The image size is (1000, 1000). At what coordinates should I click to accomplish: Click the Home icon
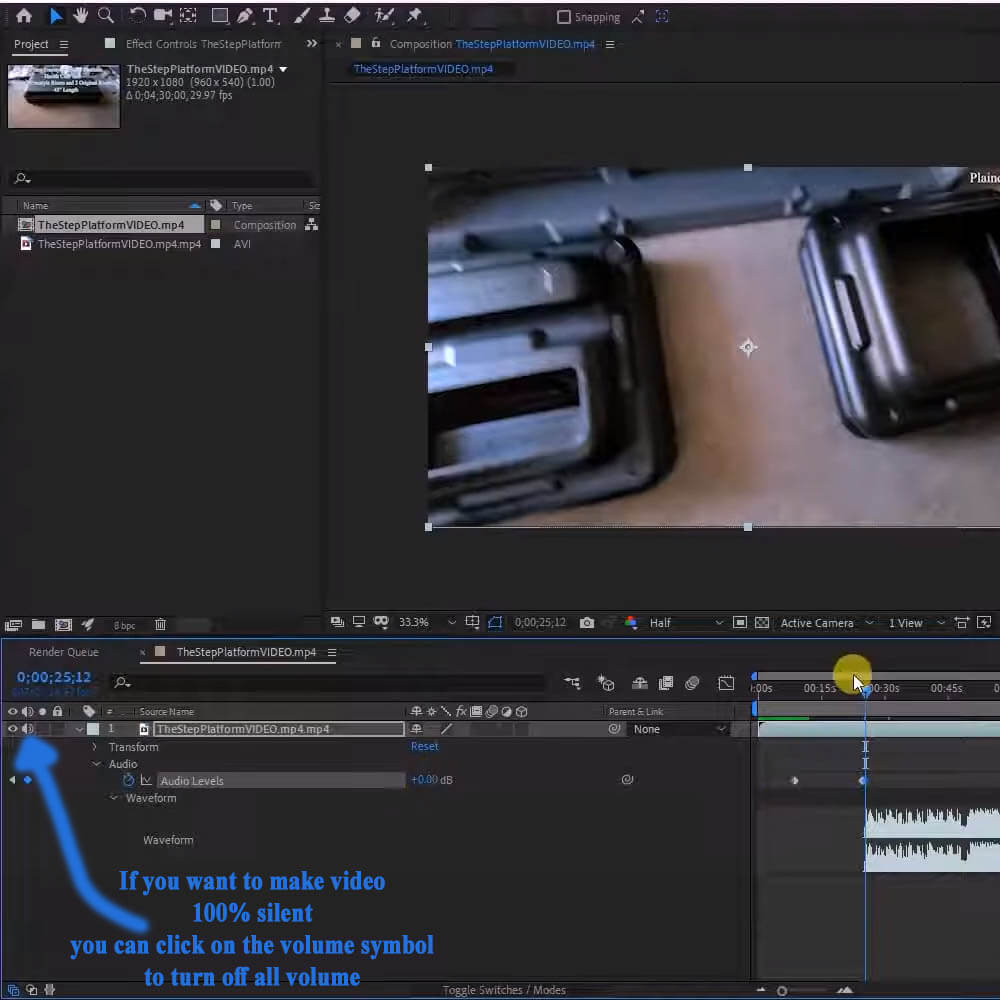pos(24,15)
